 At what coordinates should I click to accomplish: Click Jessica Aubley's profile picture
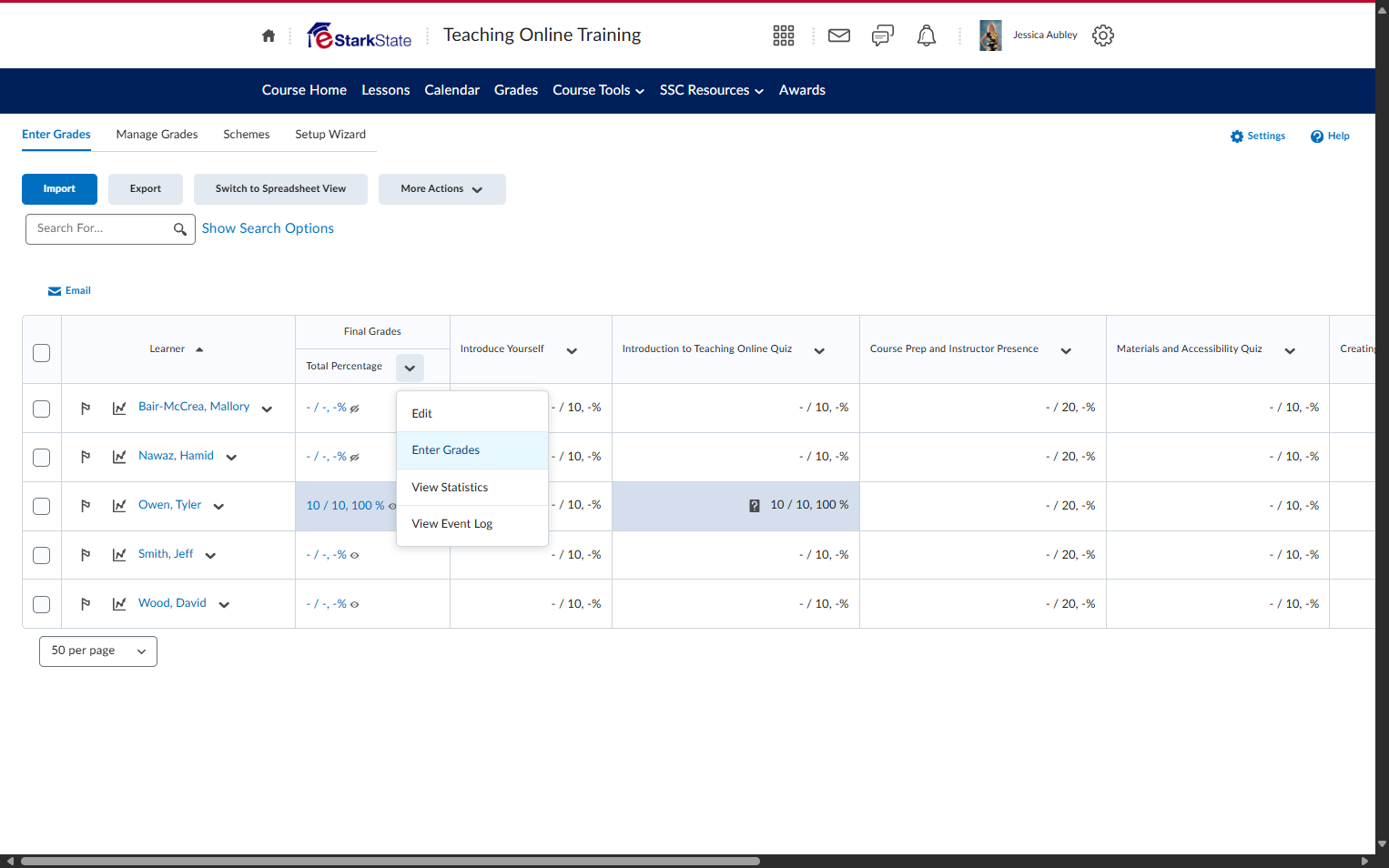(990, 35)
